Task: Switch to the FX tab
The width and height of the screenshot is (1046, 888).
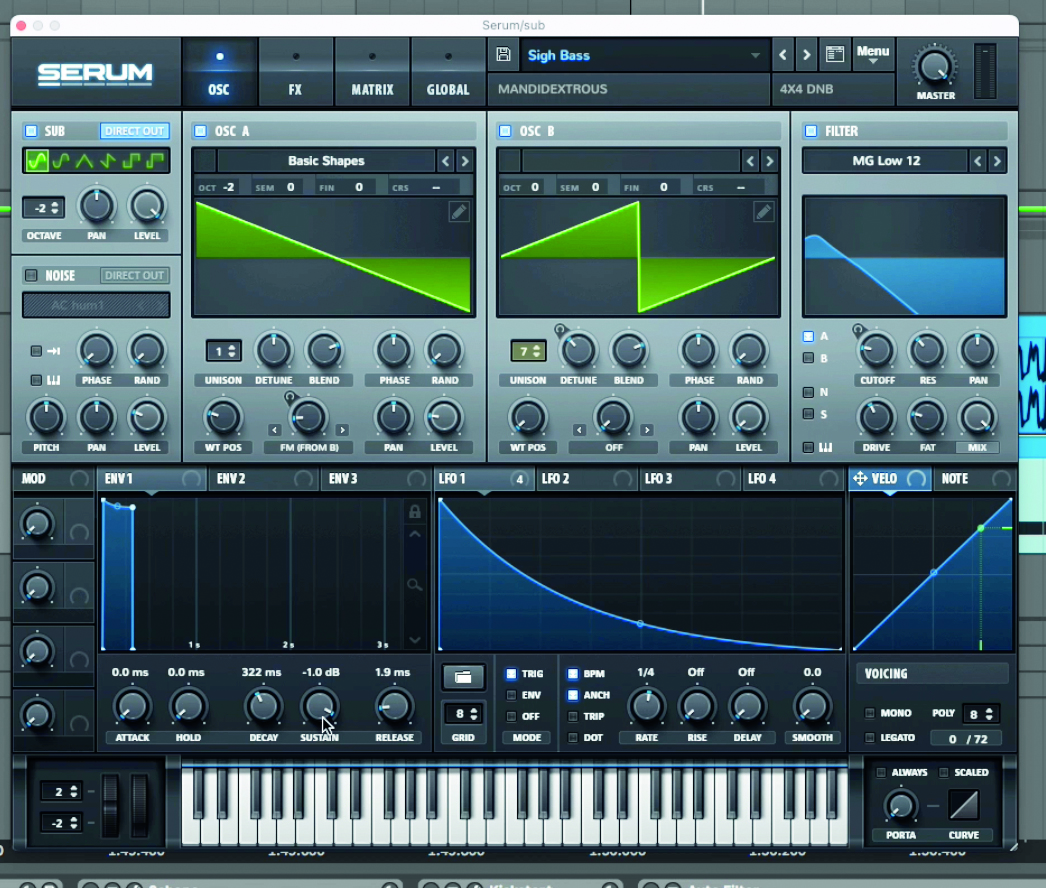Action: (296, 73)
